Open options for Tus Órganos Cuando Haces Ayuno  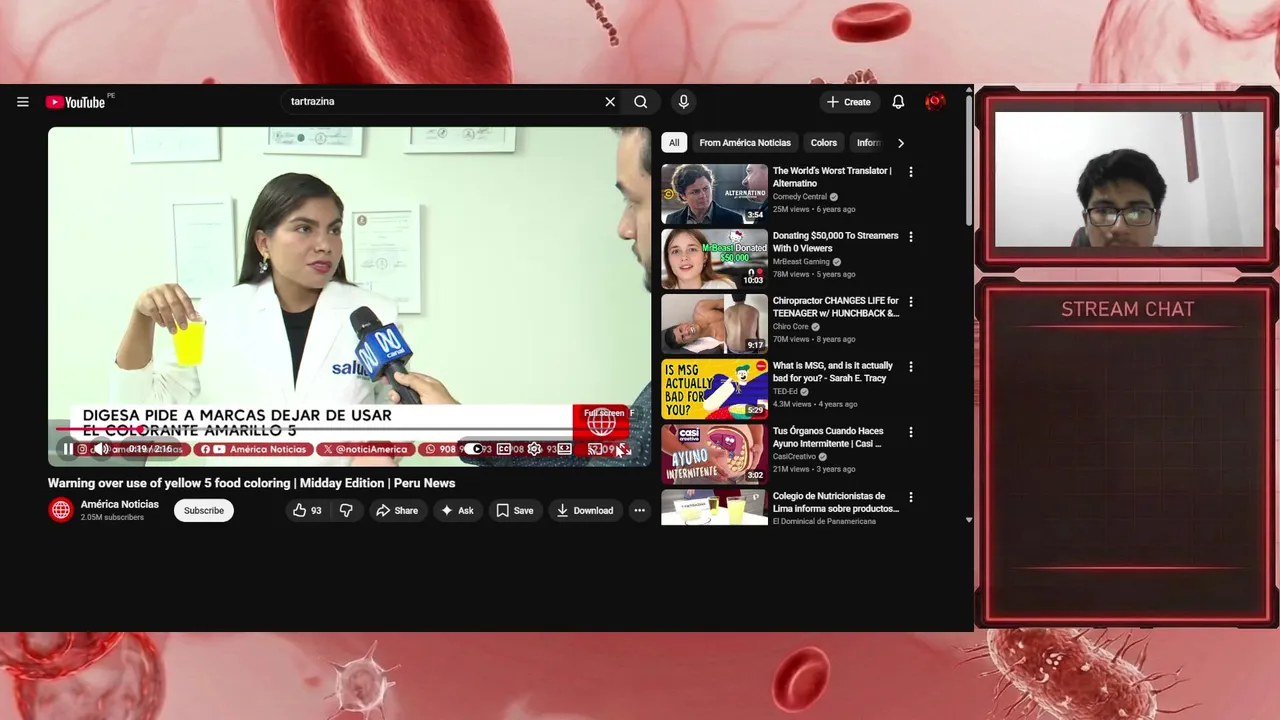point(911,432)
